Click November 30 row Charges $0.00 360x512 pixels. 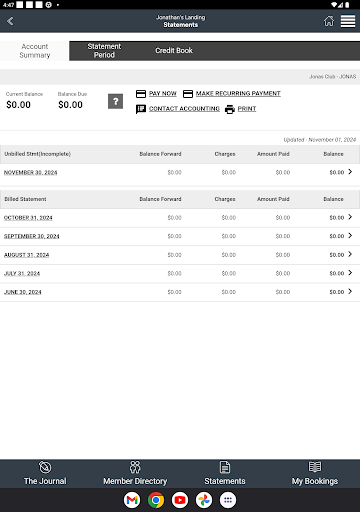(x=229, y=173)
